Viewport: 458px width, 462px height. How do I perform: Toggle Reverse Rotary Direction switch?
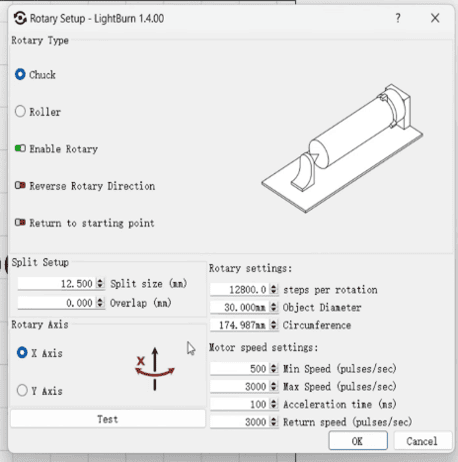click(x=20, y=185)
